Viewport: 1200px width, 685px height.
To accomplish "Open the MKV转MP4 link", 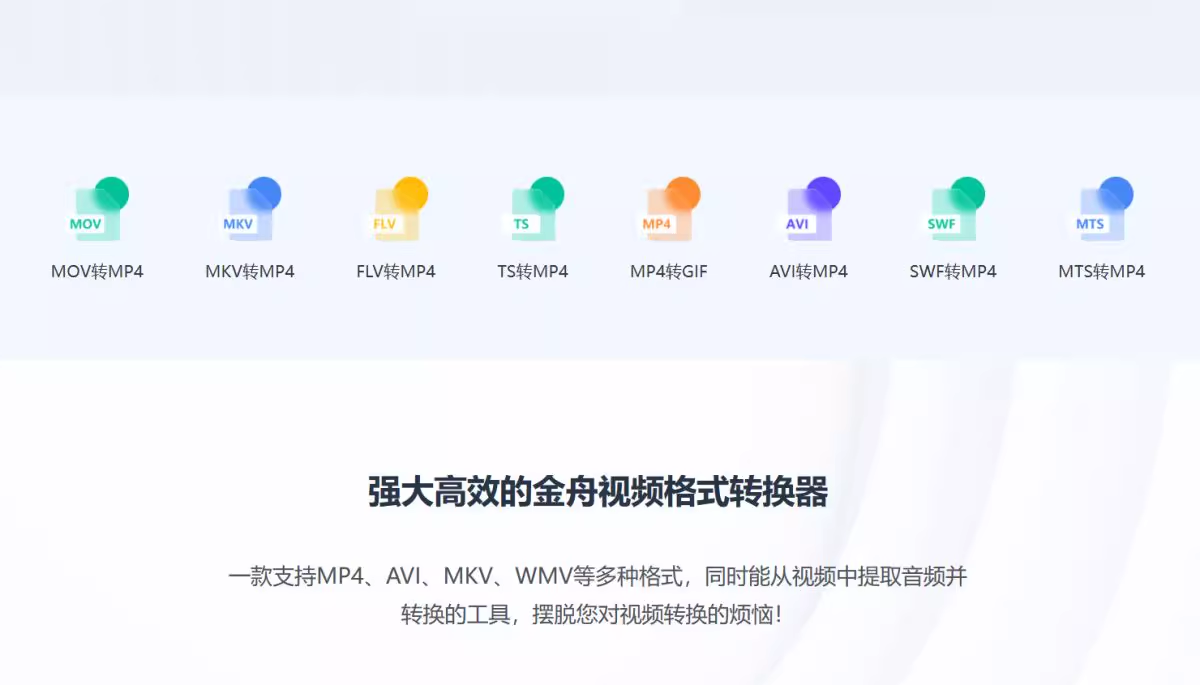I will click(250, 271).
